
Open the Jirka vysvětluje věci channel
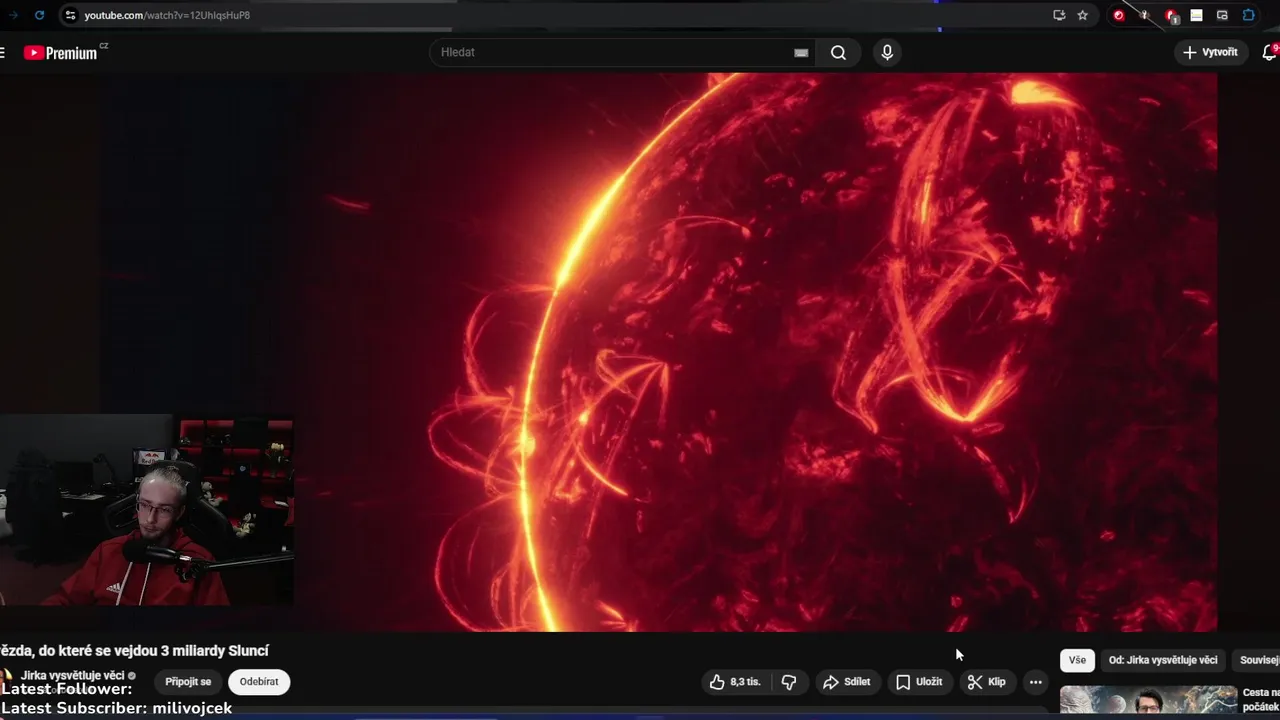[x=72, y=675]
